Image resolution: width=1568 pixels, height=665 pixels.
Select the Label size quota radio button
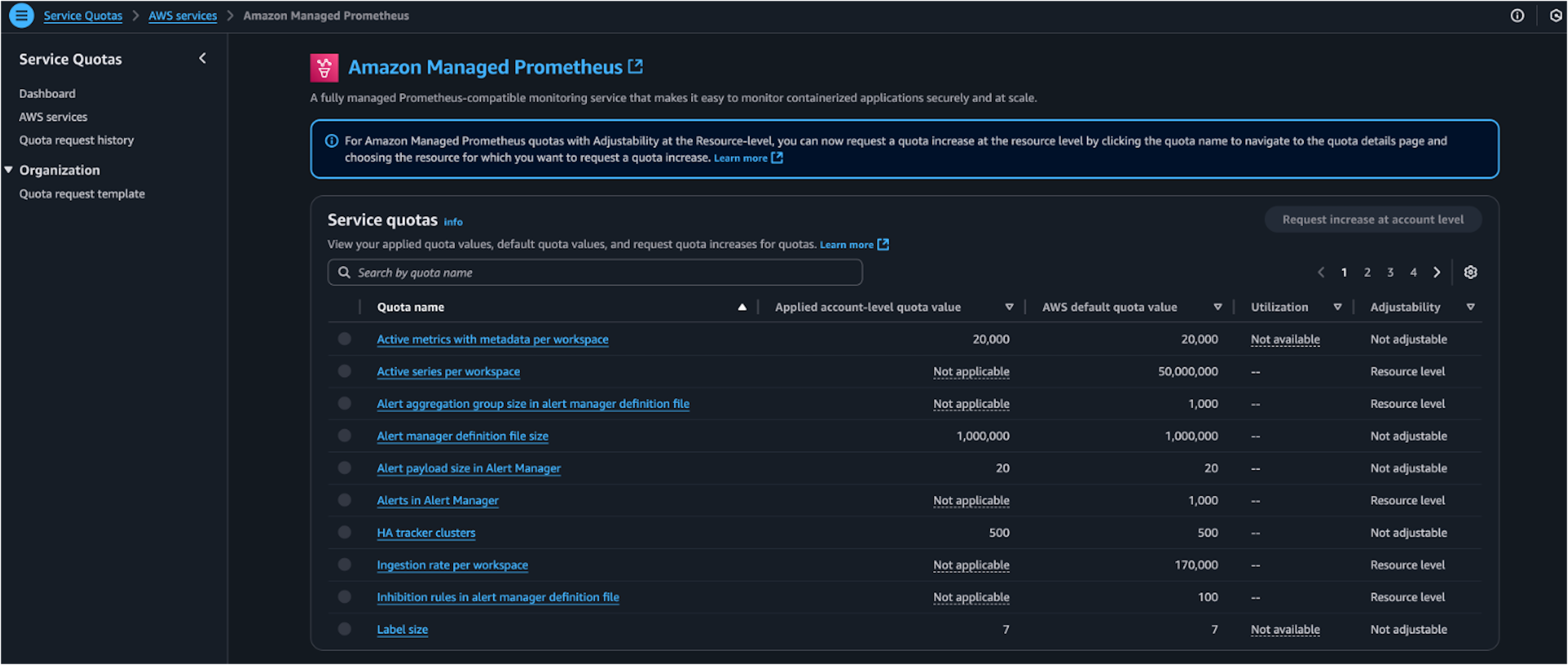point(344,629)
